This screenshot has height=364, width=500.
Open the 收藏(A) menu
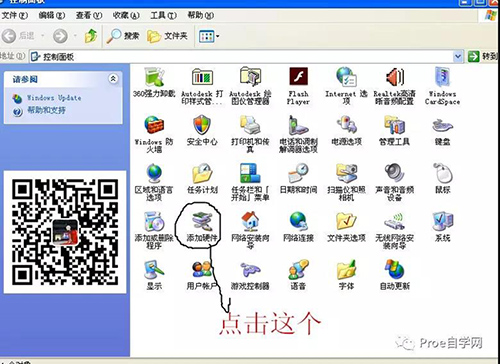click(126, 15)
